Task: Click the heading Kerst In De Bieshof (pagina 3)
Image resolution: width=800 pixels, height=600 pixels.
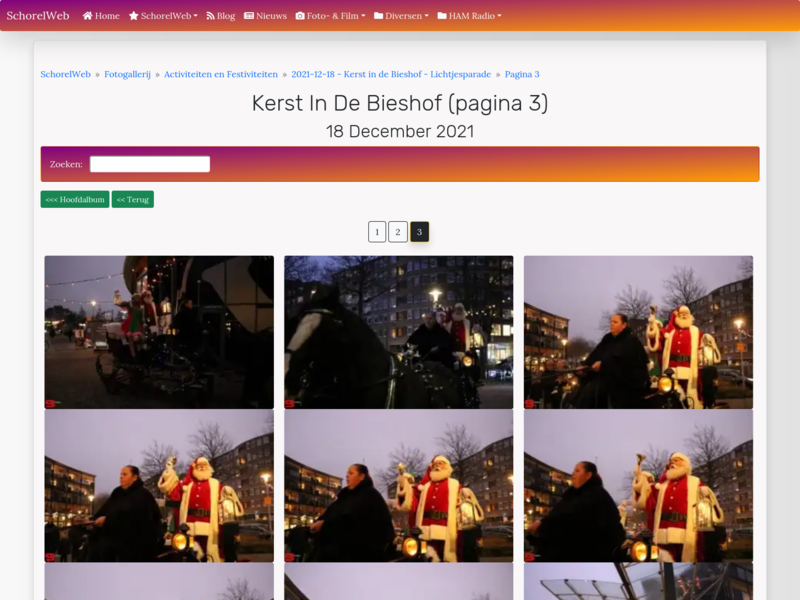Action: click(400, 103)
